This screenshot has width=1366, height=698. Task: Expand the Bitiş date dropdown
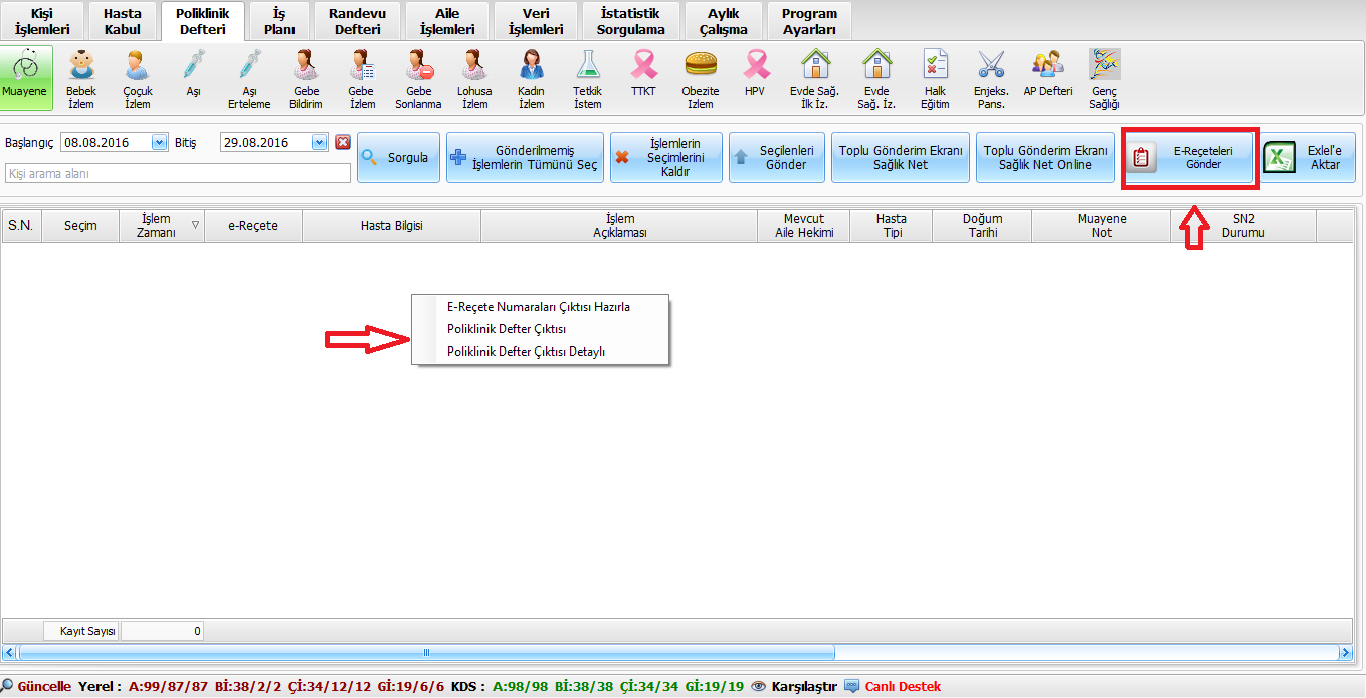tap(319, 142)
